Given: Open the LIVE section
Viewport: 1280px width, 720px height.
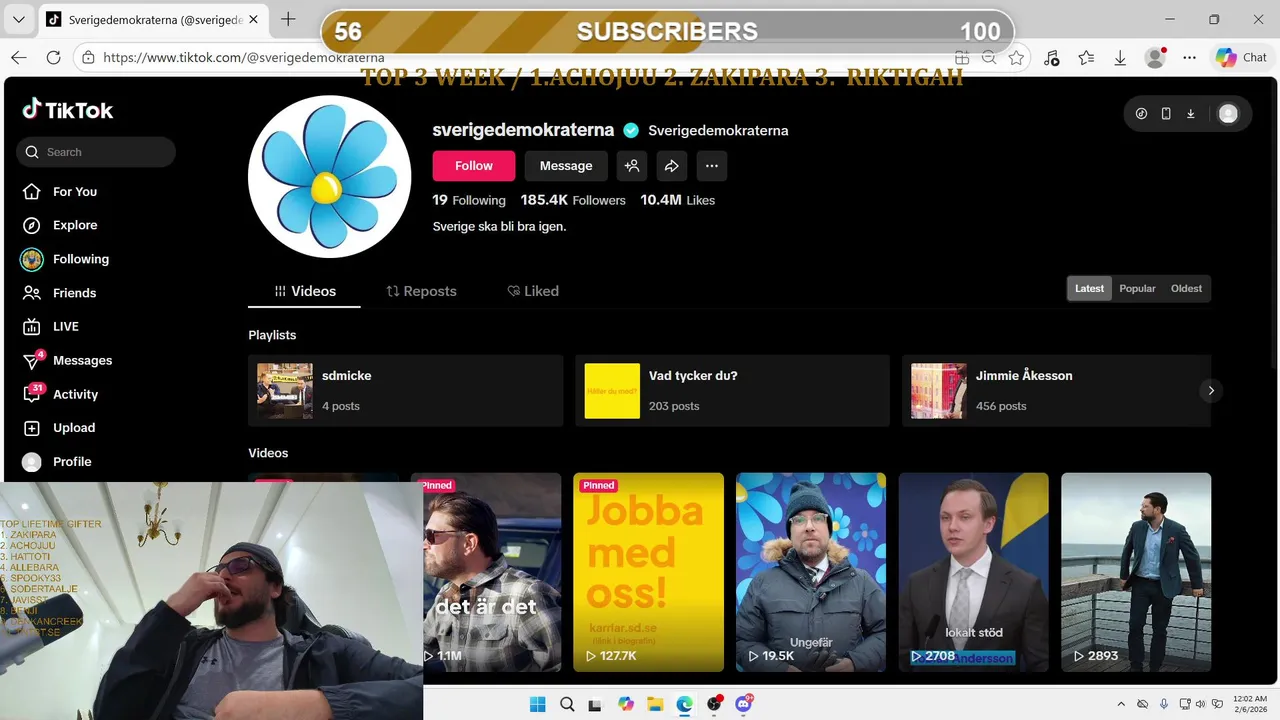Looking at the screenshot, I should [51, 326].
